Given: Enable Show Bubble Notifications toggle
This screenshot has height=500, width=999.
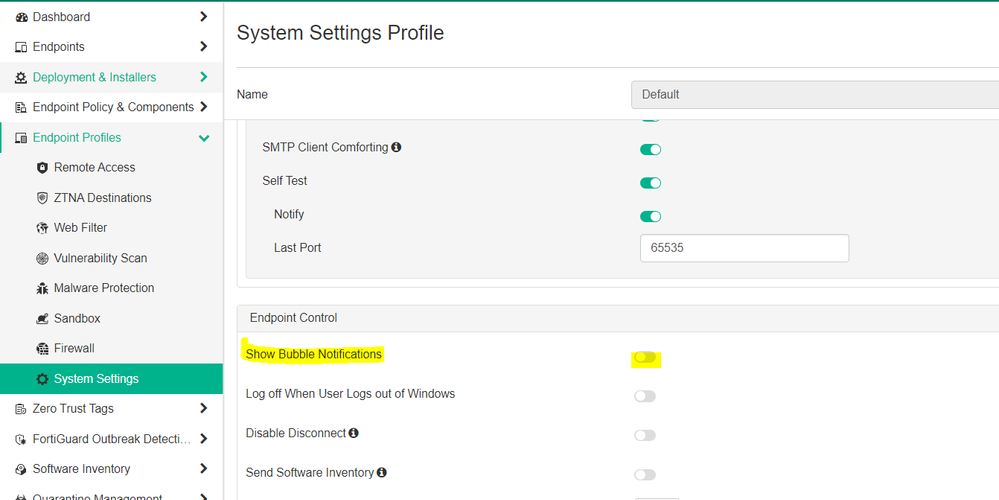Looking at the screenshot, I should pyautogui.click(x=645, y=358).
